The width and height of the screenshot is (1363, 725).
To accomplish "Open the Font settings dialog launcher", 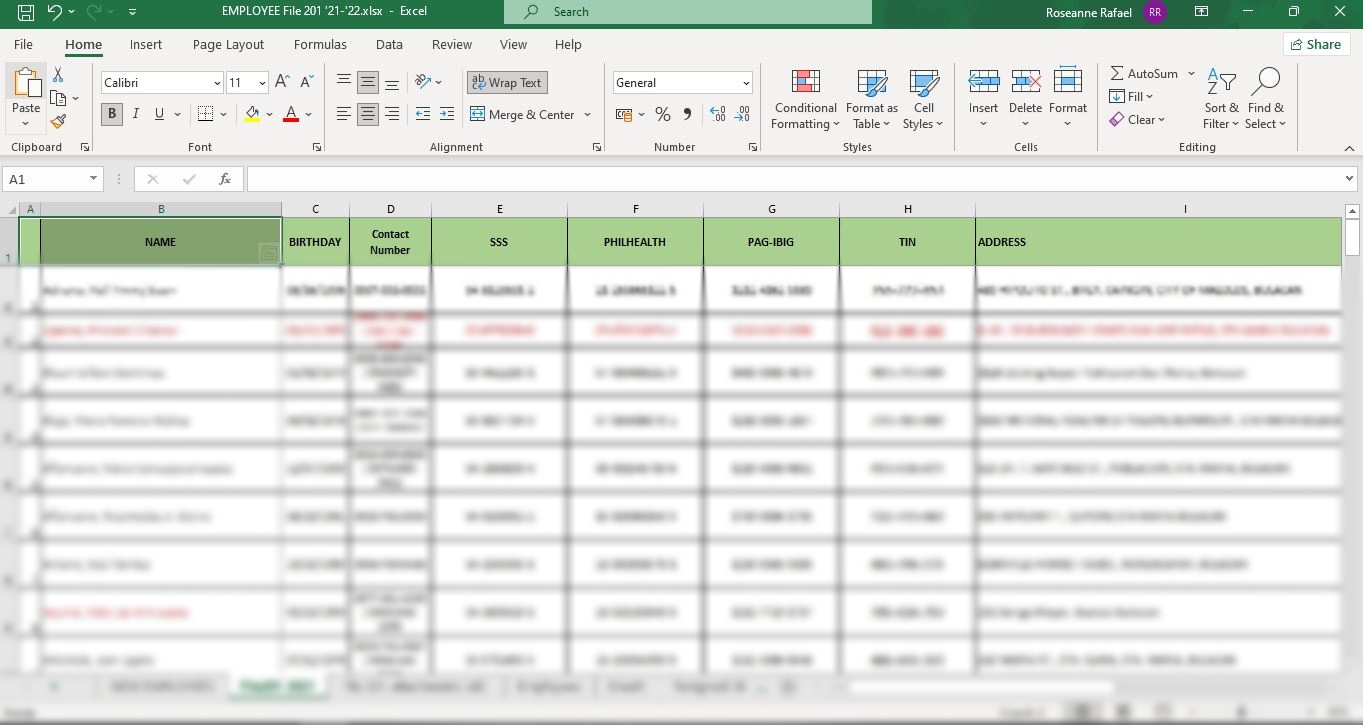I will (317, 147).
